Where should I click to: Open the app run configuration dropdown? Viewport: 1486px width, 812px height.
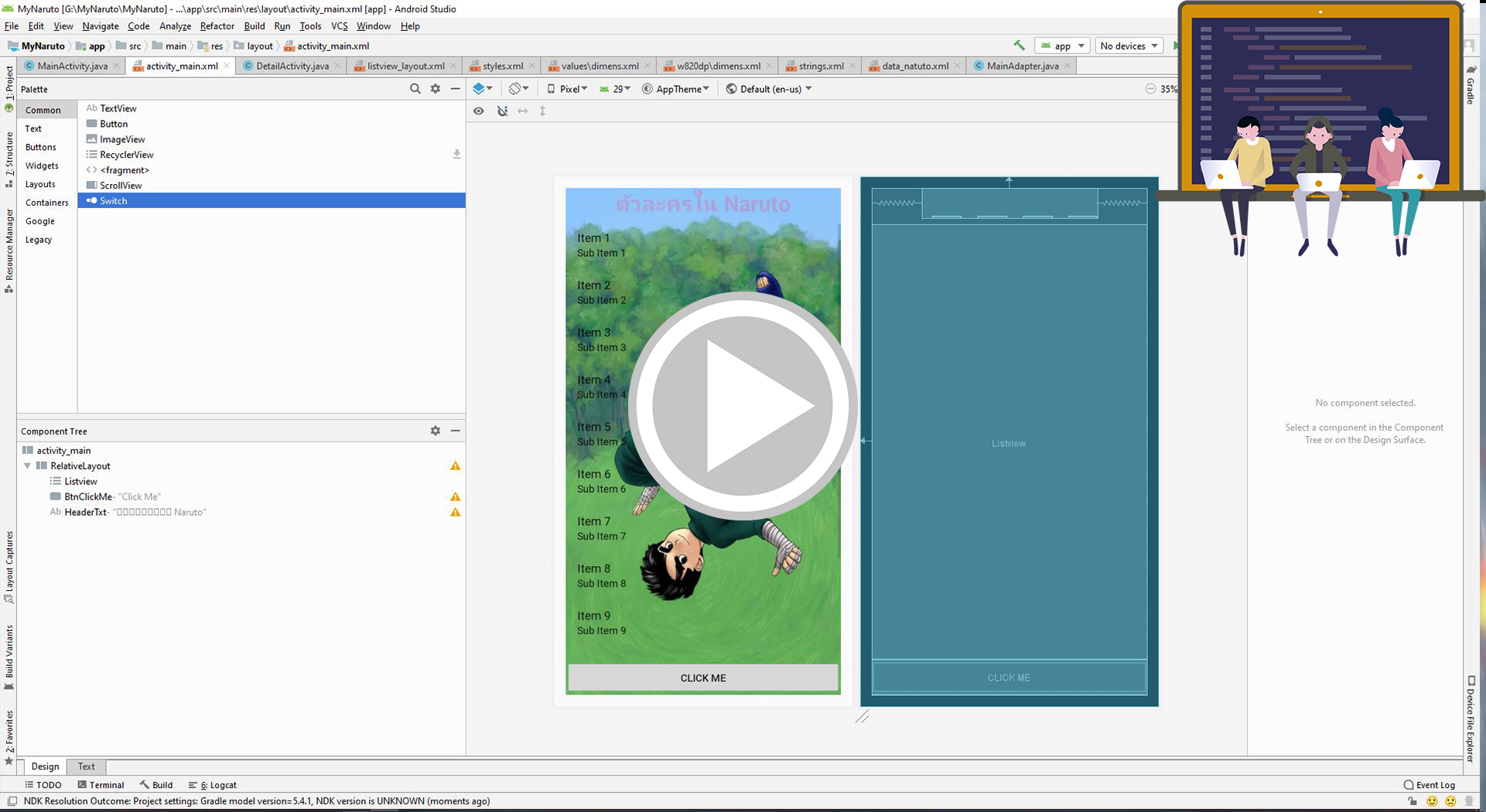pyautogui.click(x=1062, y=46)
